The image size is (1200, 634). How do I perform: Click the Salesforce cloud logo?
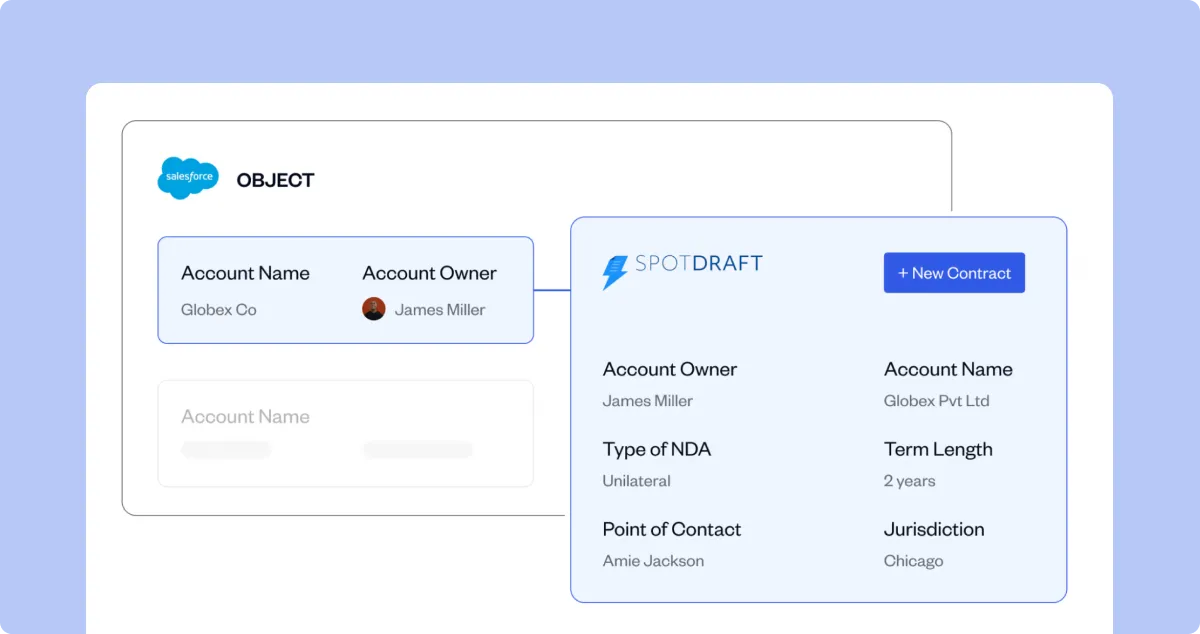tap(188, 178)
